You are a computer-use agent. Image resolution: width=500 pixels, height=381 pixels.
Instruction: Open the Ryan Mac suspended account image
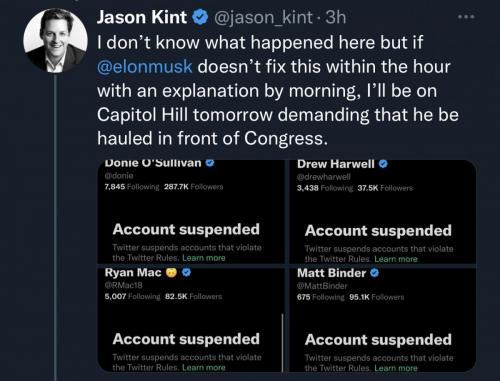pos(191,320)
